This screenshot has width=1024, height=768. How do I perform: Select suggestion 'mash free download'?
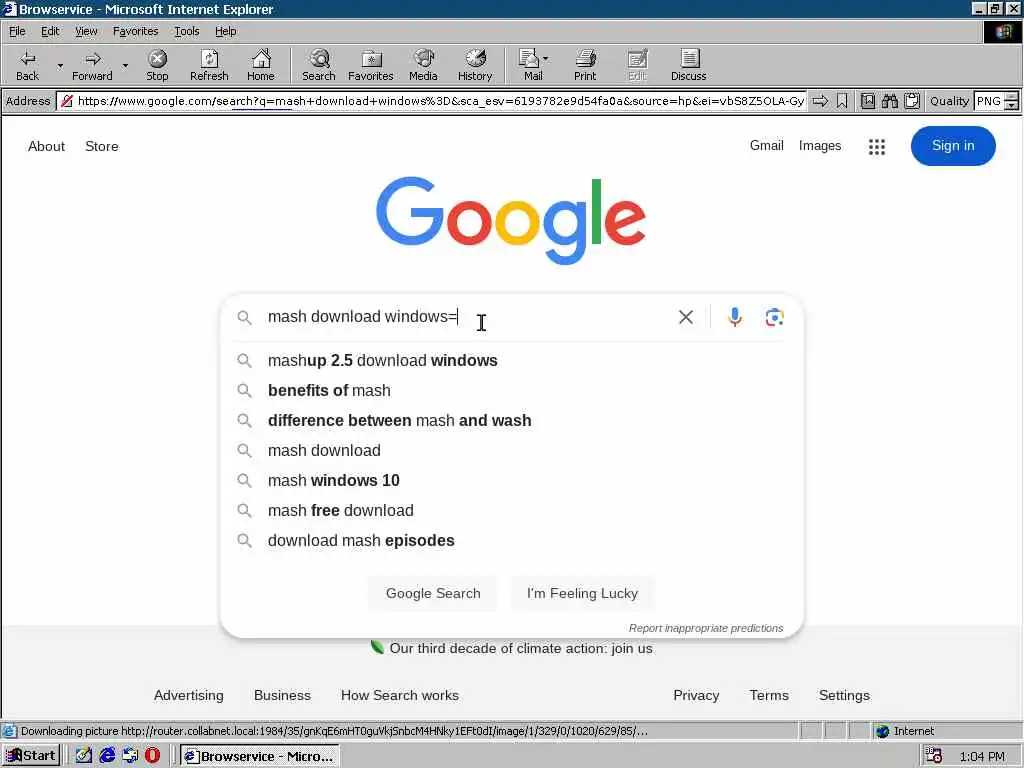512,511
